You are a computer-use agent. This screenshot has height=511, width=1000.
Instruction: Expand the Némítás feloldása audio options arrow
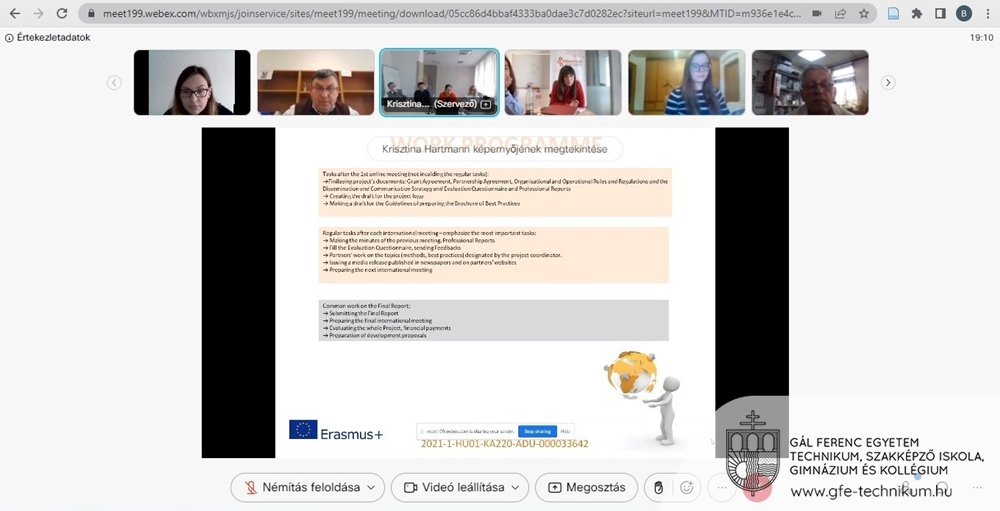point(371,487)
